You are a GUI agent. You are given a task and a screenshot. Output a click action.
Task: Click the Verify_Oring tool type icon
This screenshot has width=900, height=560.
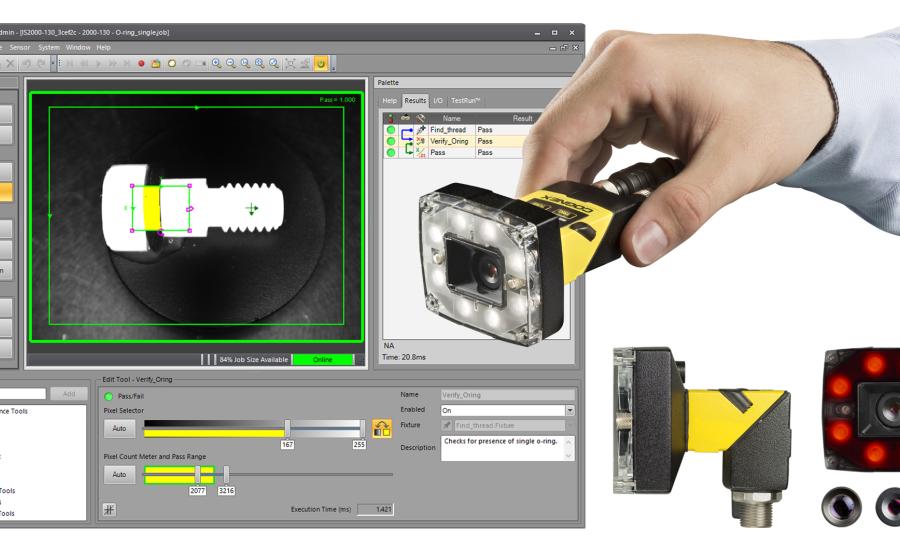421,141
